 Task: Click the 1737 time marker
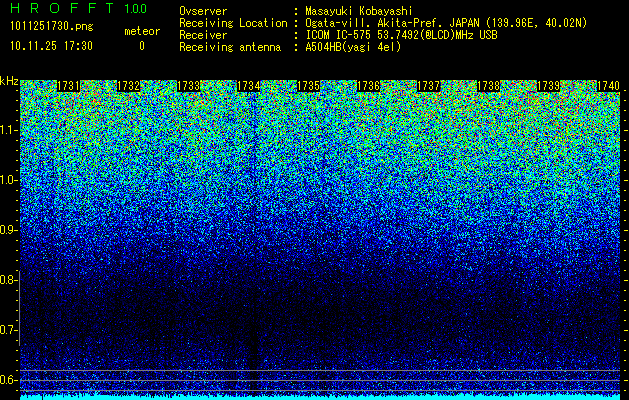tap(429, 86)
